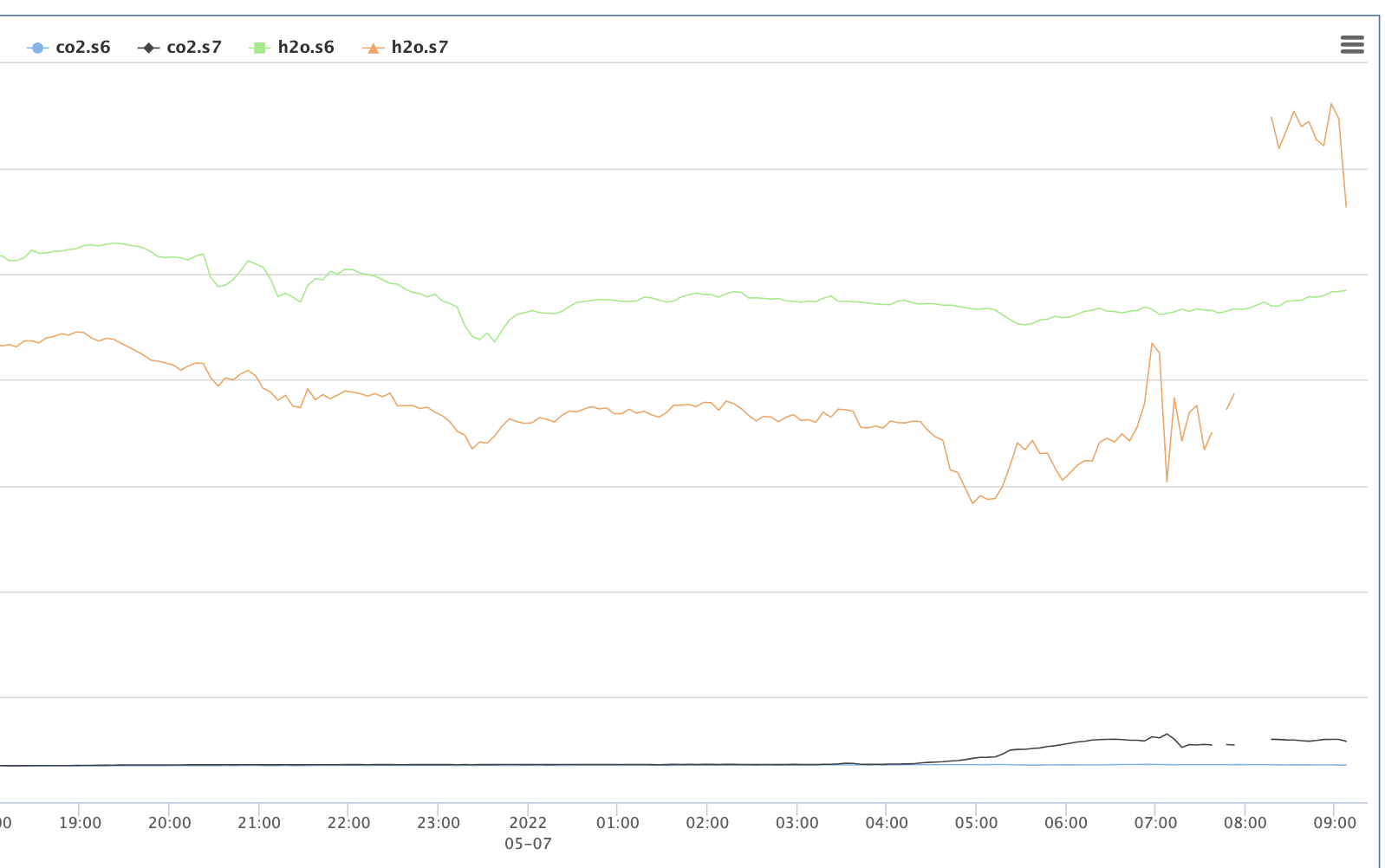
Task: Click the orange h2o.s7 highest peak near 09:00
Action: (x=1331, y=104)
